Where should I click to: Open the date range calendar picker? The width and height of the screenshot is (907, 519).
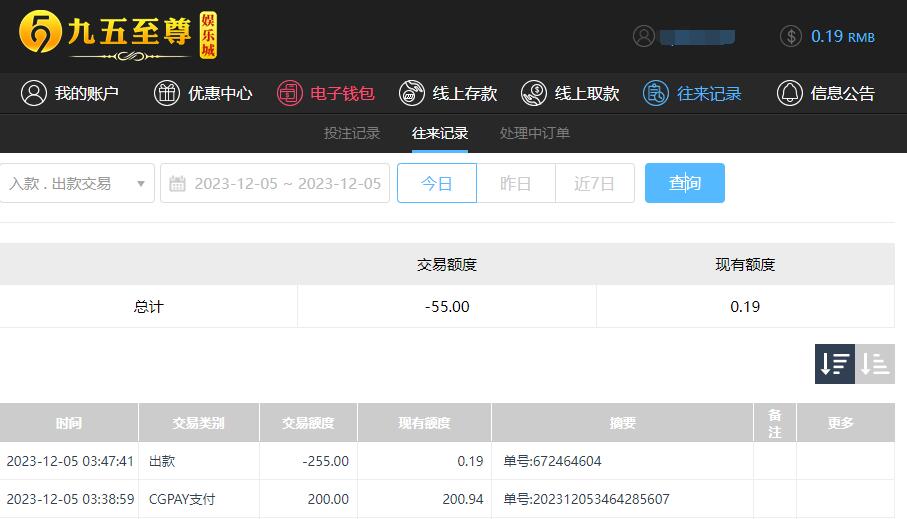(275, 183)
